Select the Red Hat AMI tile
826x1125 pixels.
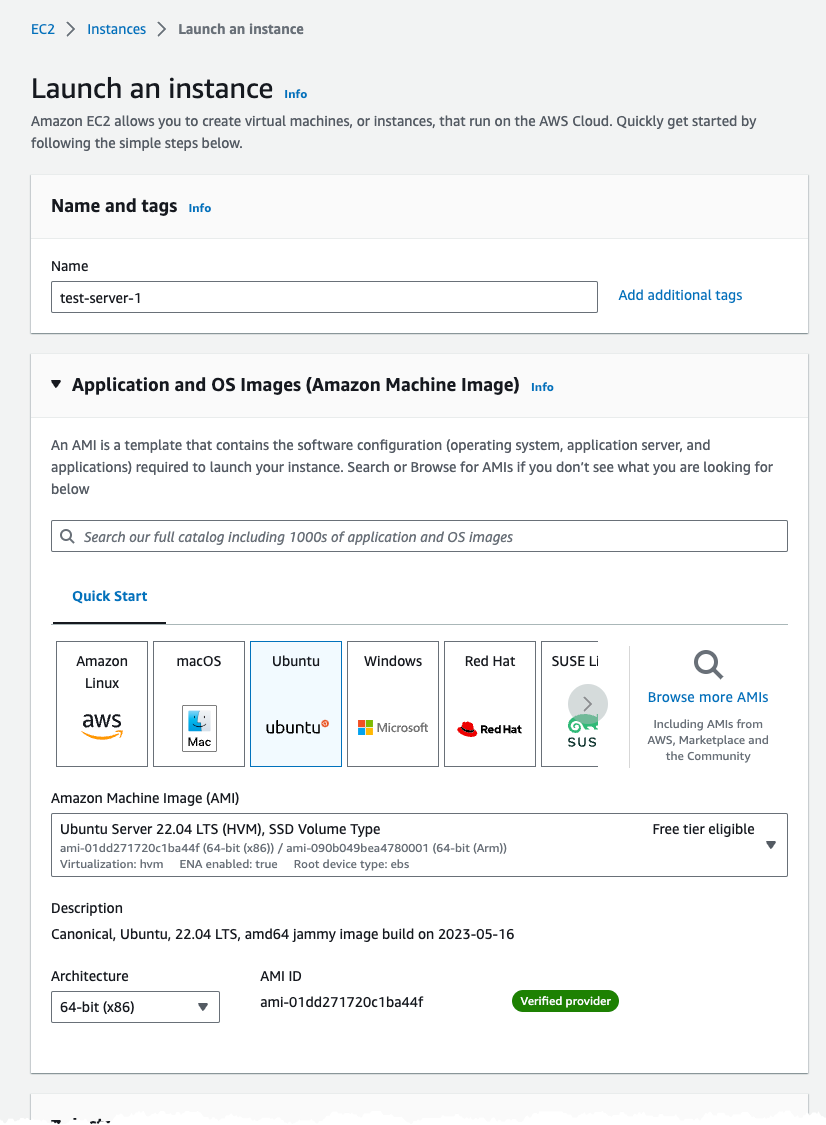(489, 704)
